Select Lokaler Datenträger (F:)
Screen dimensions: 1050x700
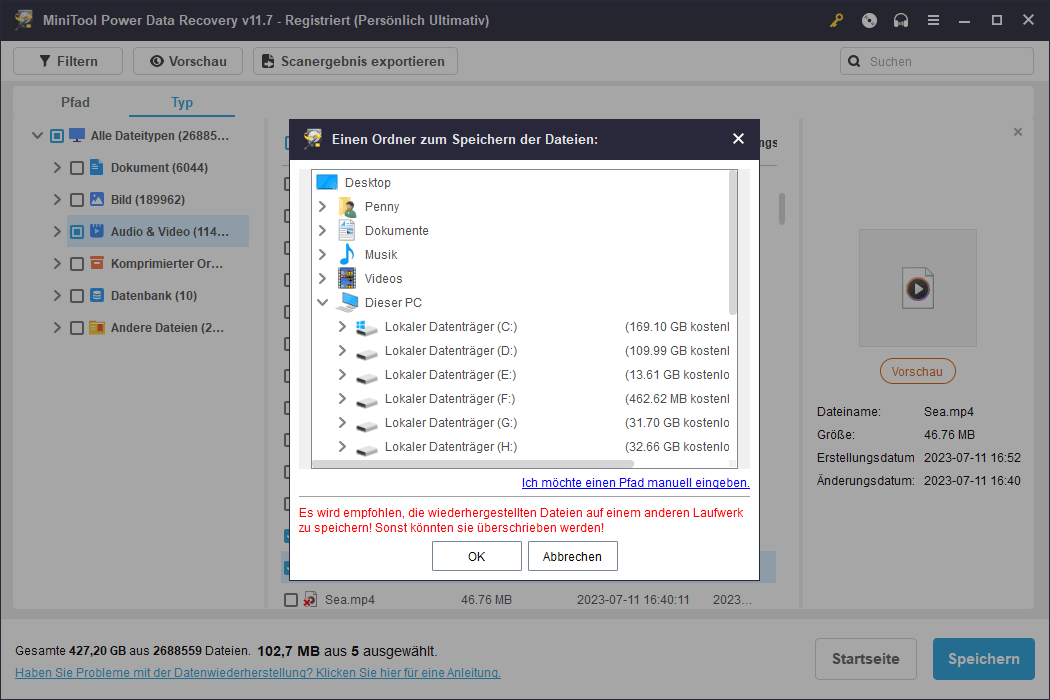[449, 399]
